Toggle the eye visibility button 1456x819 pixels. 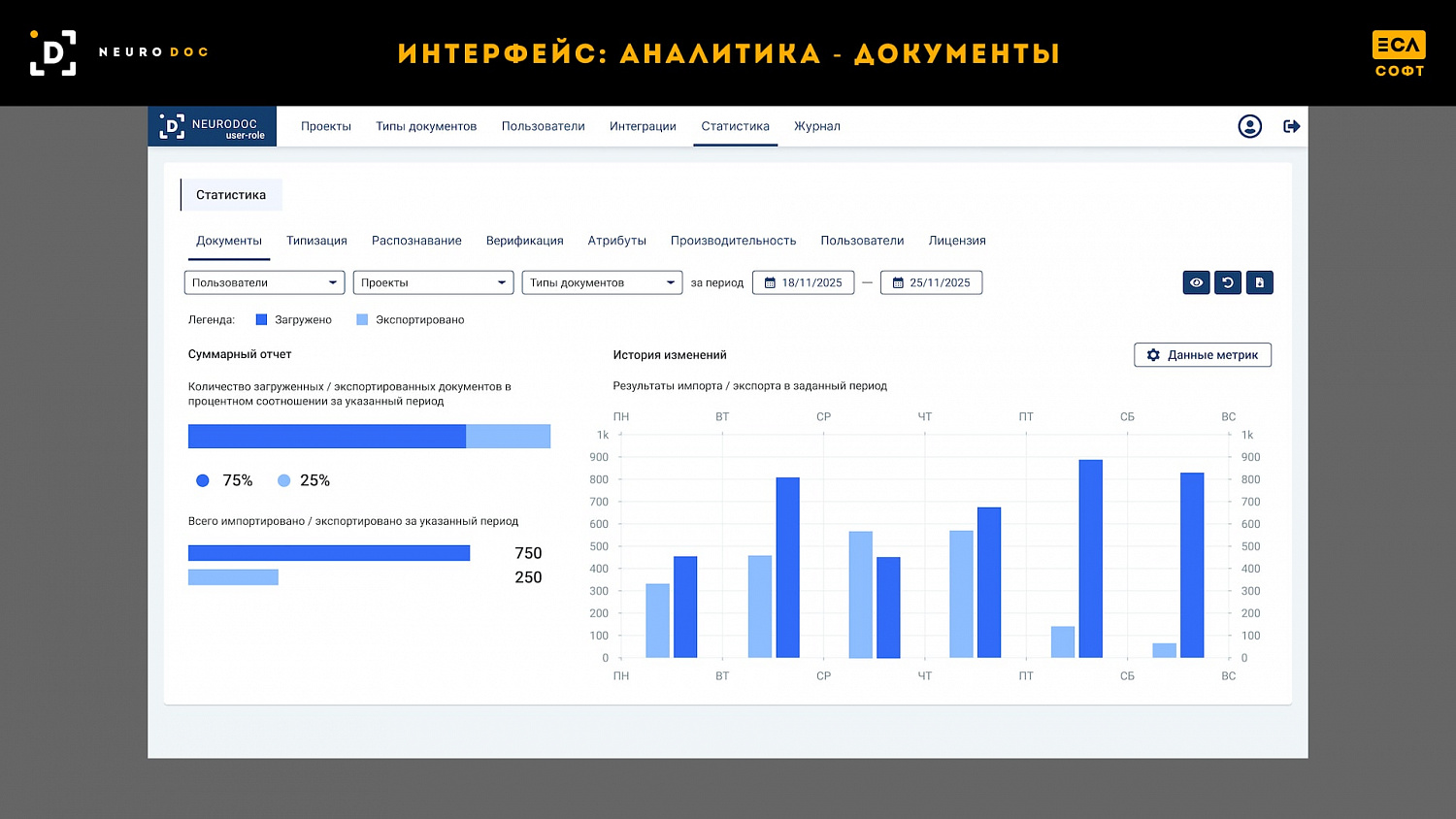(x=1196, y=282)
